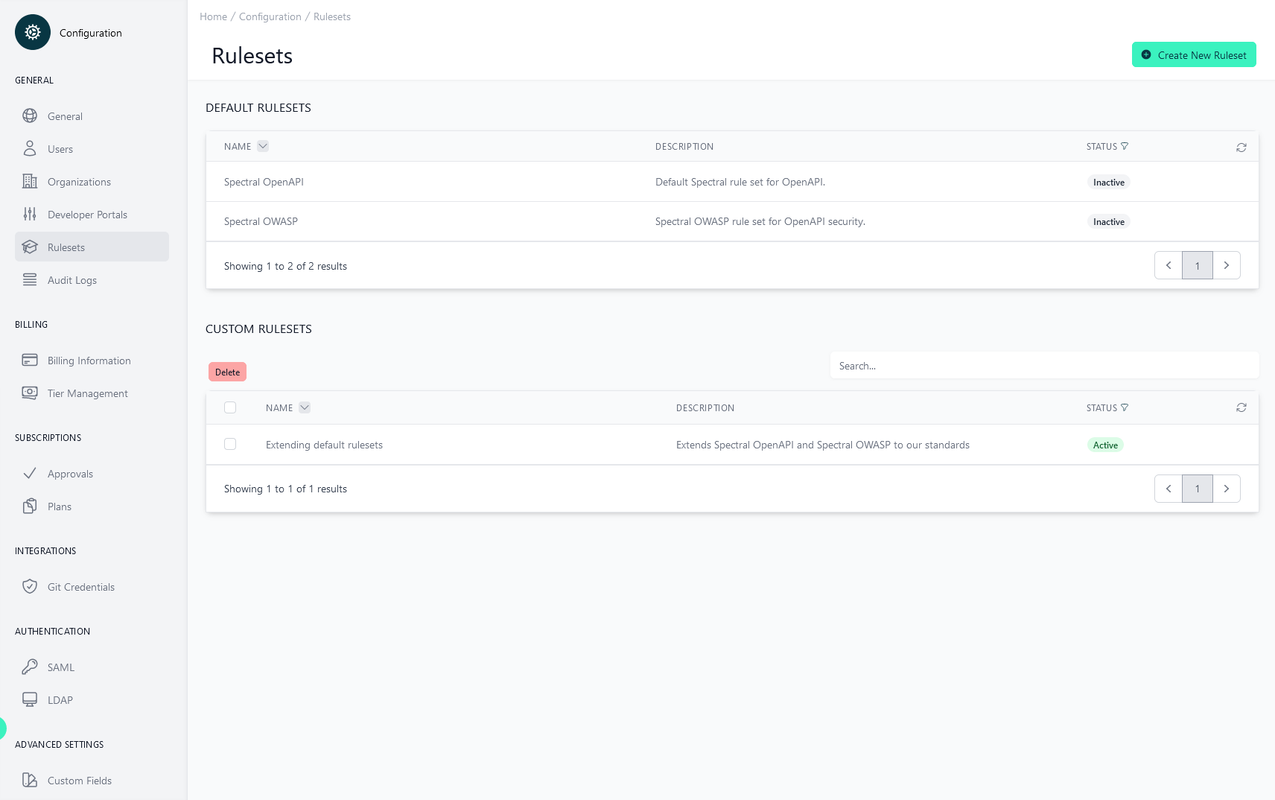Viewport: 1275px width, 800px height.
Task: Click the Git Credentials shield icon
Action: tap(30, 587)
